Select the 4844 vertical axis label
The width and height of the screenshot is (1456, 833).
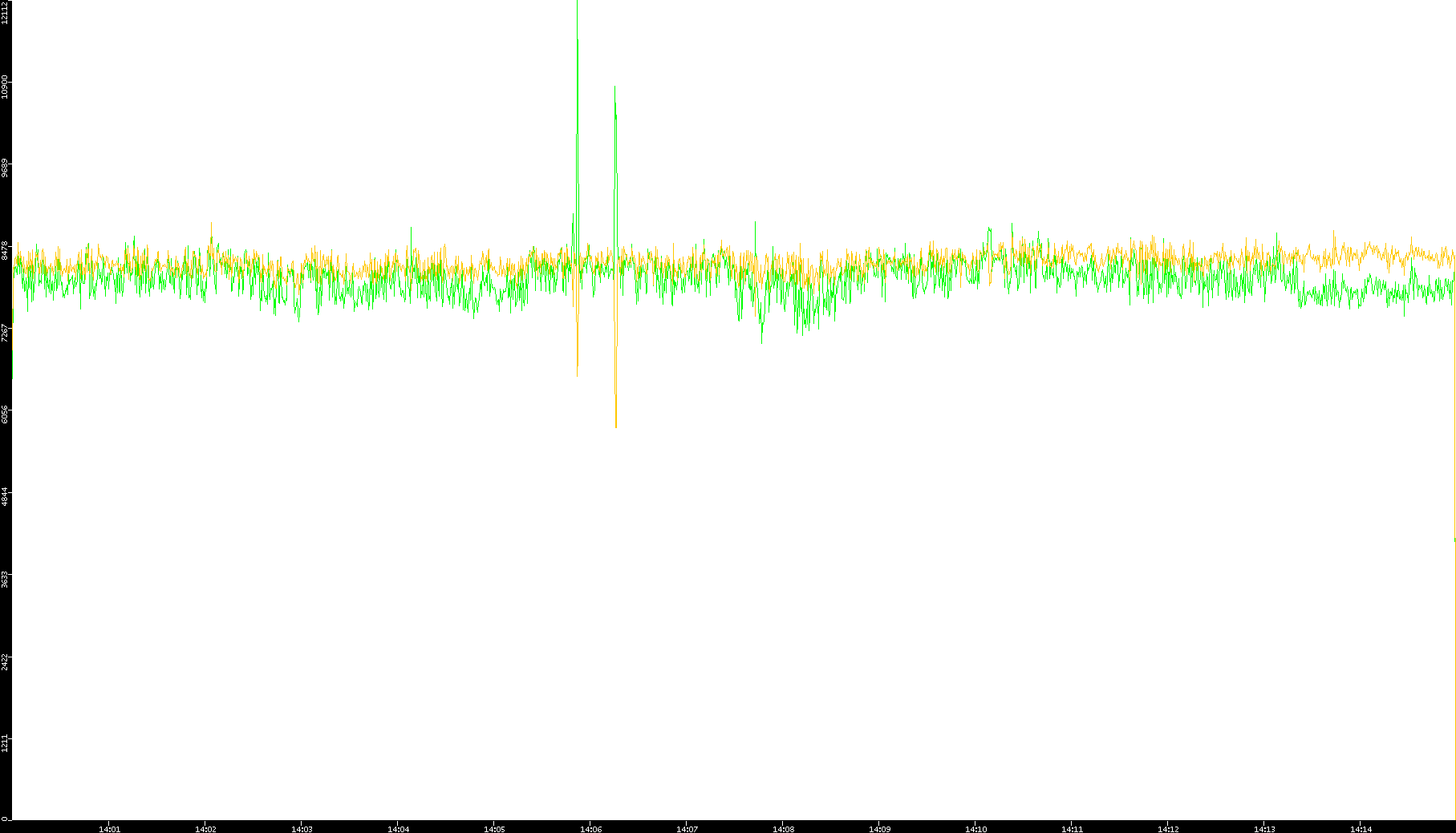(x=6, y=496)
